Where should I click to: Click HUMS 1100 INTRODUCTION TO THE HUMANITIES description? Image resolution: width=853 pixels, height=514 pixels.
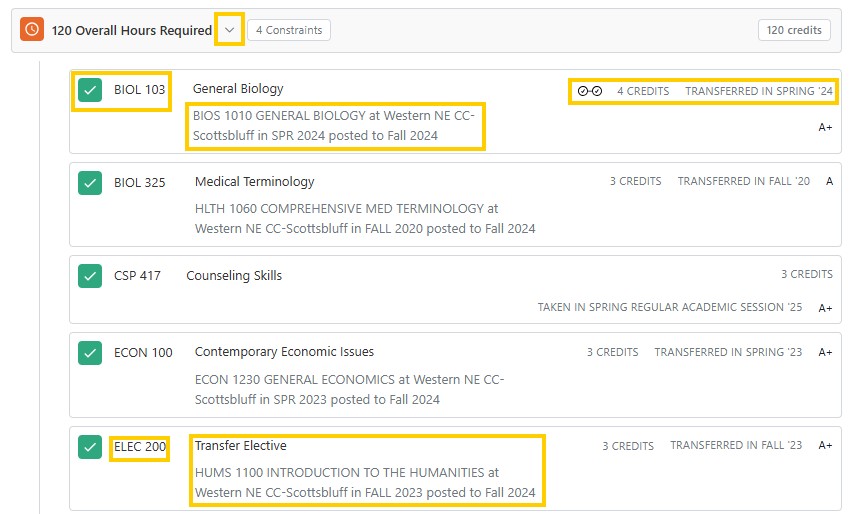coord(365,482)
